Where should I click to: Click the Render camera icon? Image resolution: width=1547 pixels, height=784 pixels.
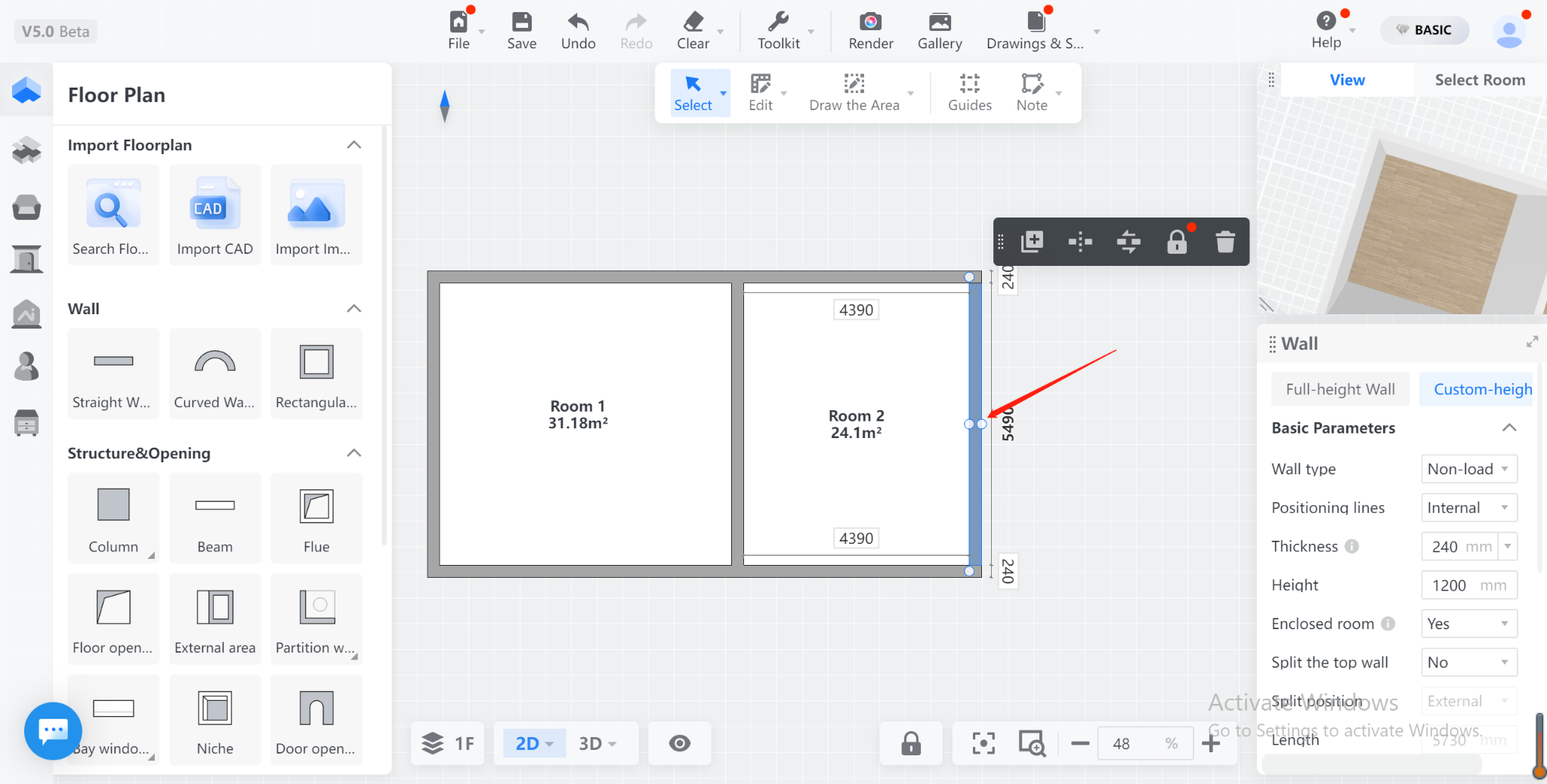[x=870, y=22]
